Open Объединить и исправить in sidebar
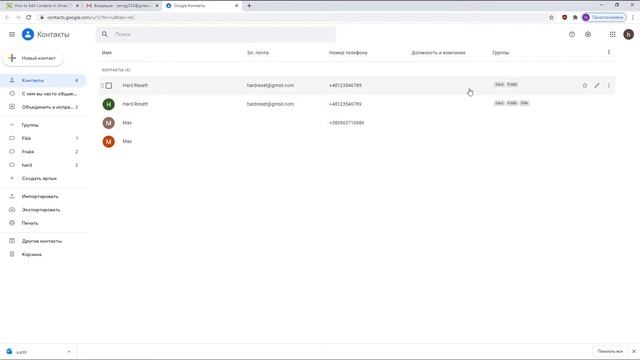Screen dimensions: 640x360 [x=43, y=107]
